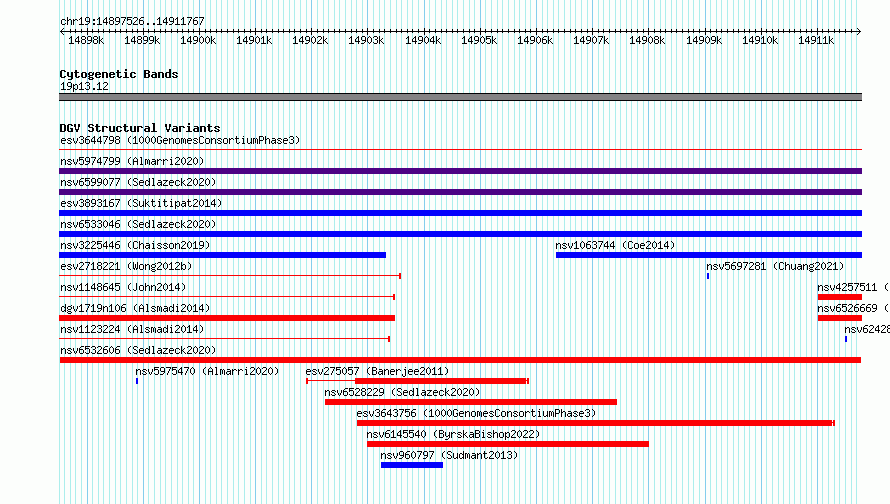Click the blue bar under nsv1063744 (Coe2014)

(709, 255)
